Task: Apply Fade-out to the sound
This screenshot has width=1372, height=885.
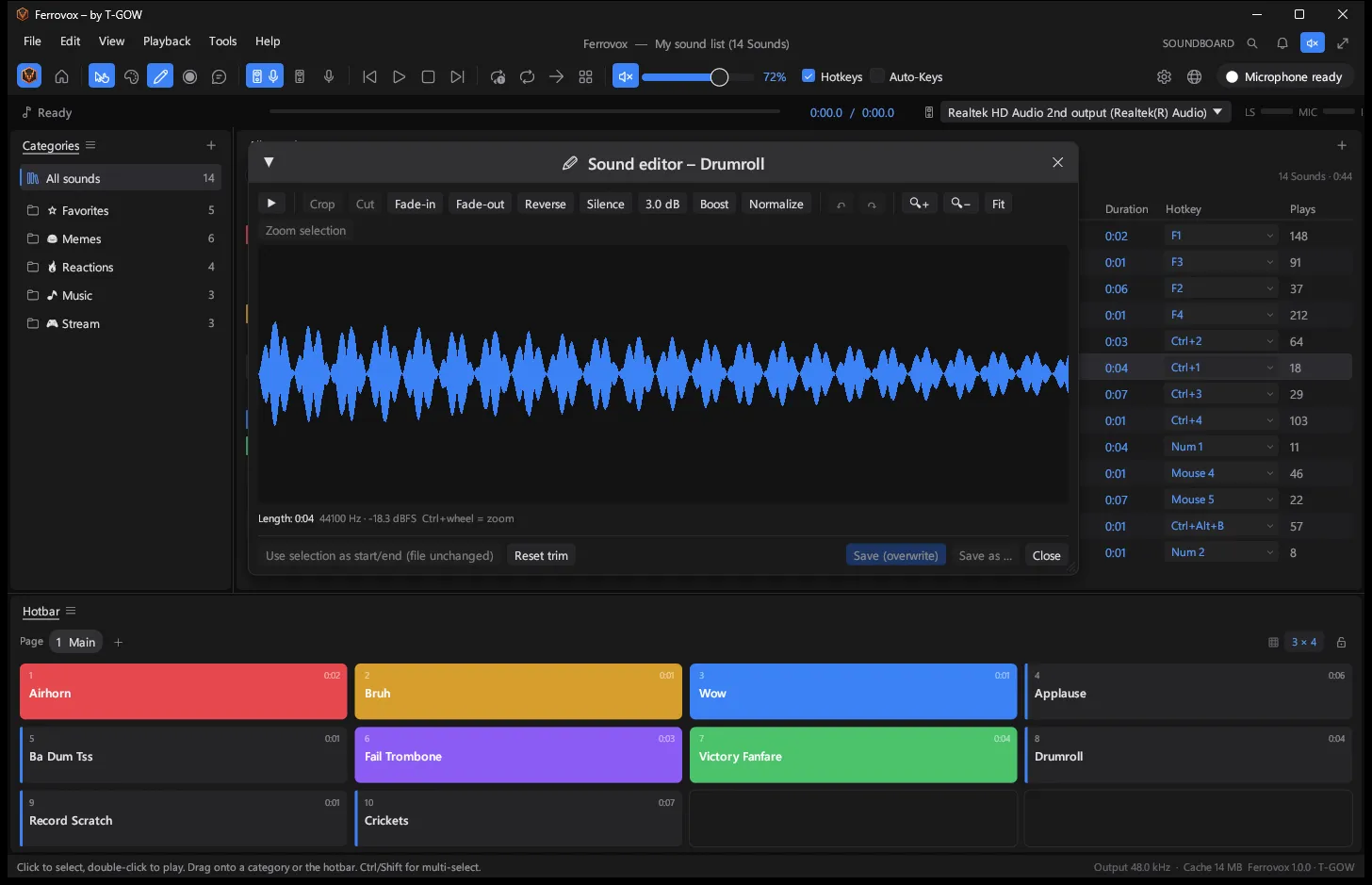Action: (x=480, y=204)
